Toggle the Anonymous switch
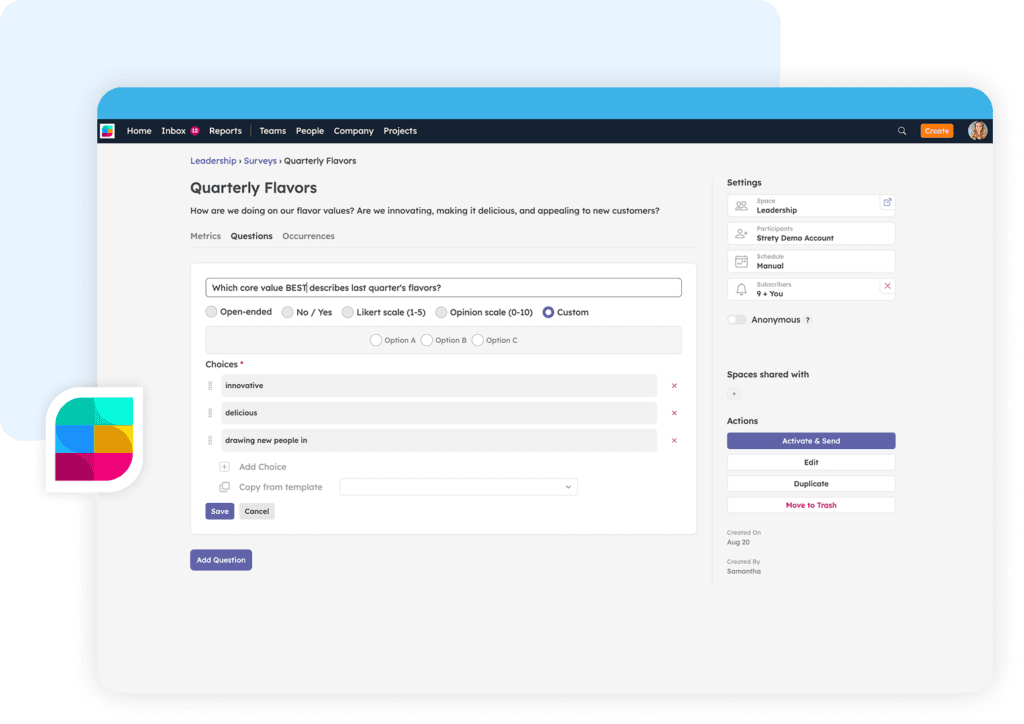 coord(737,320)
